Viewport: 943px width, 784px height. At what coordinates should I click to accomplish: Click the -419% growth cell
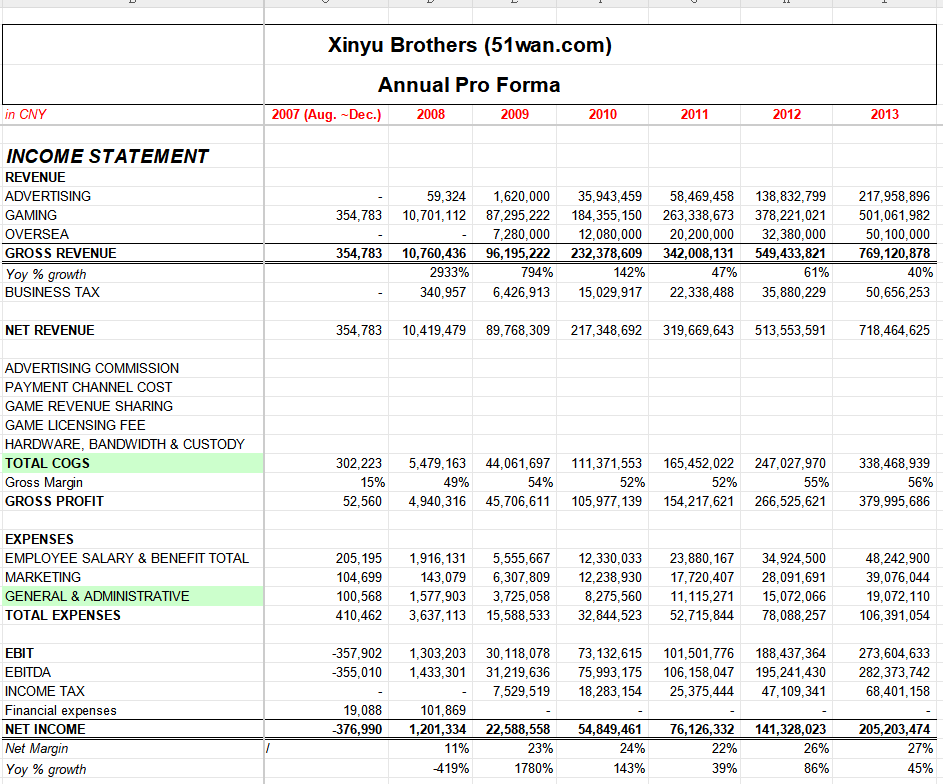pyautogui.click(x=451, y=769)
